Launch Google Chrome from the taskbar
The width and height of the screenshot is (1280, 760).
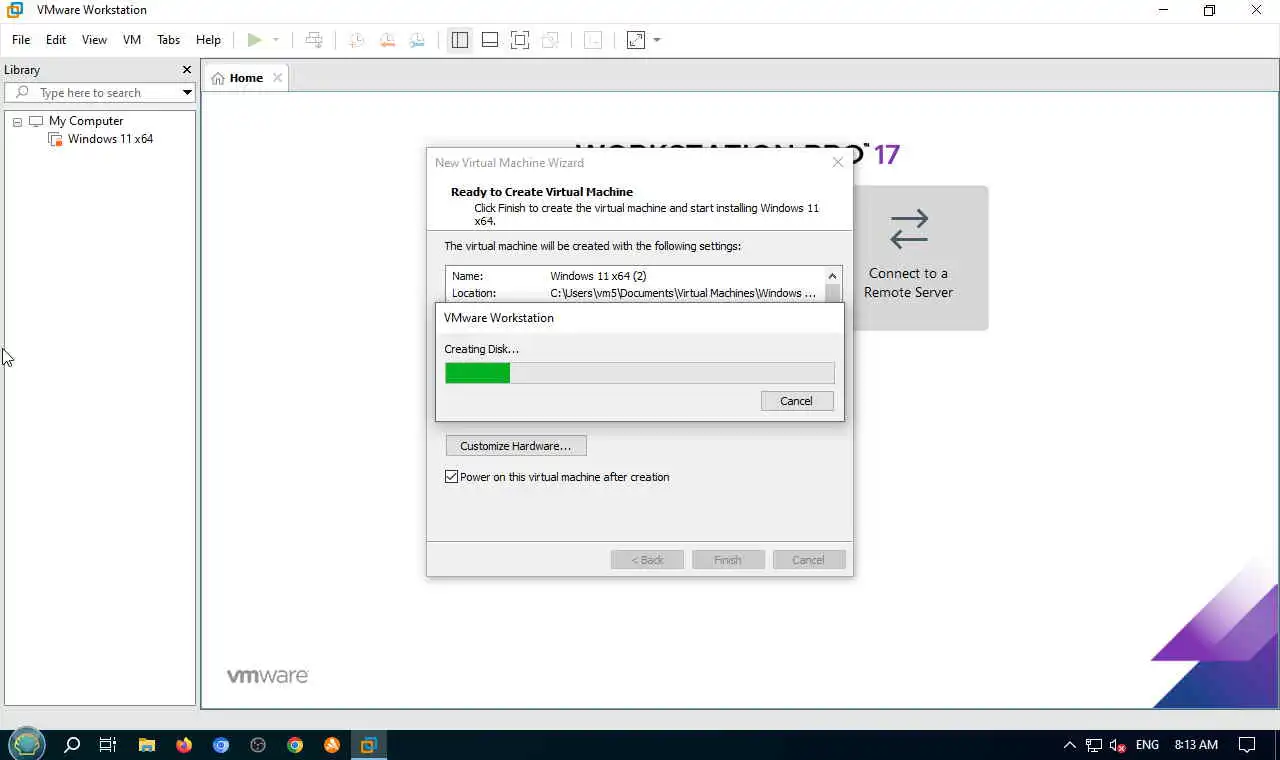[x=295, y=745]
